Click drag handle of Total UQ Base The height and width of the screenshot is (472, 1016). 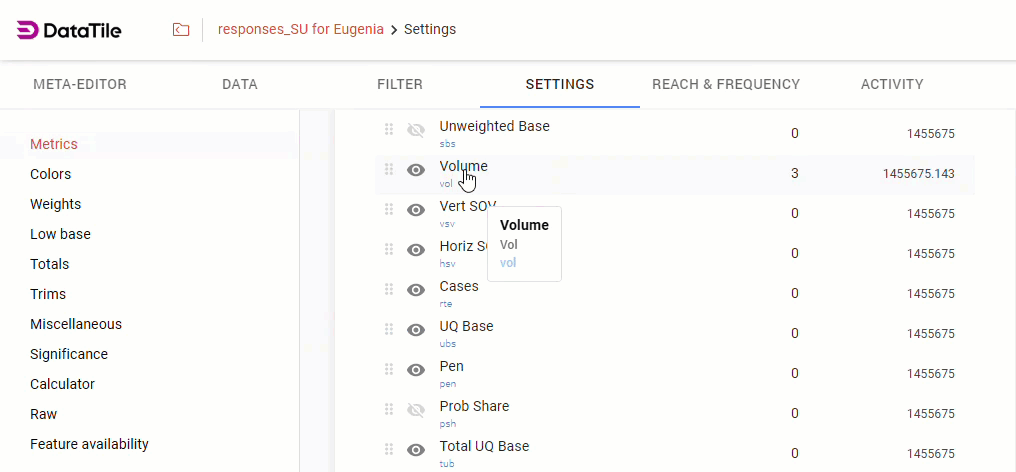pyautogui.click(x=389, y=450)
